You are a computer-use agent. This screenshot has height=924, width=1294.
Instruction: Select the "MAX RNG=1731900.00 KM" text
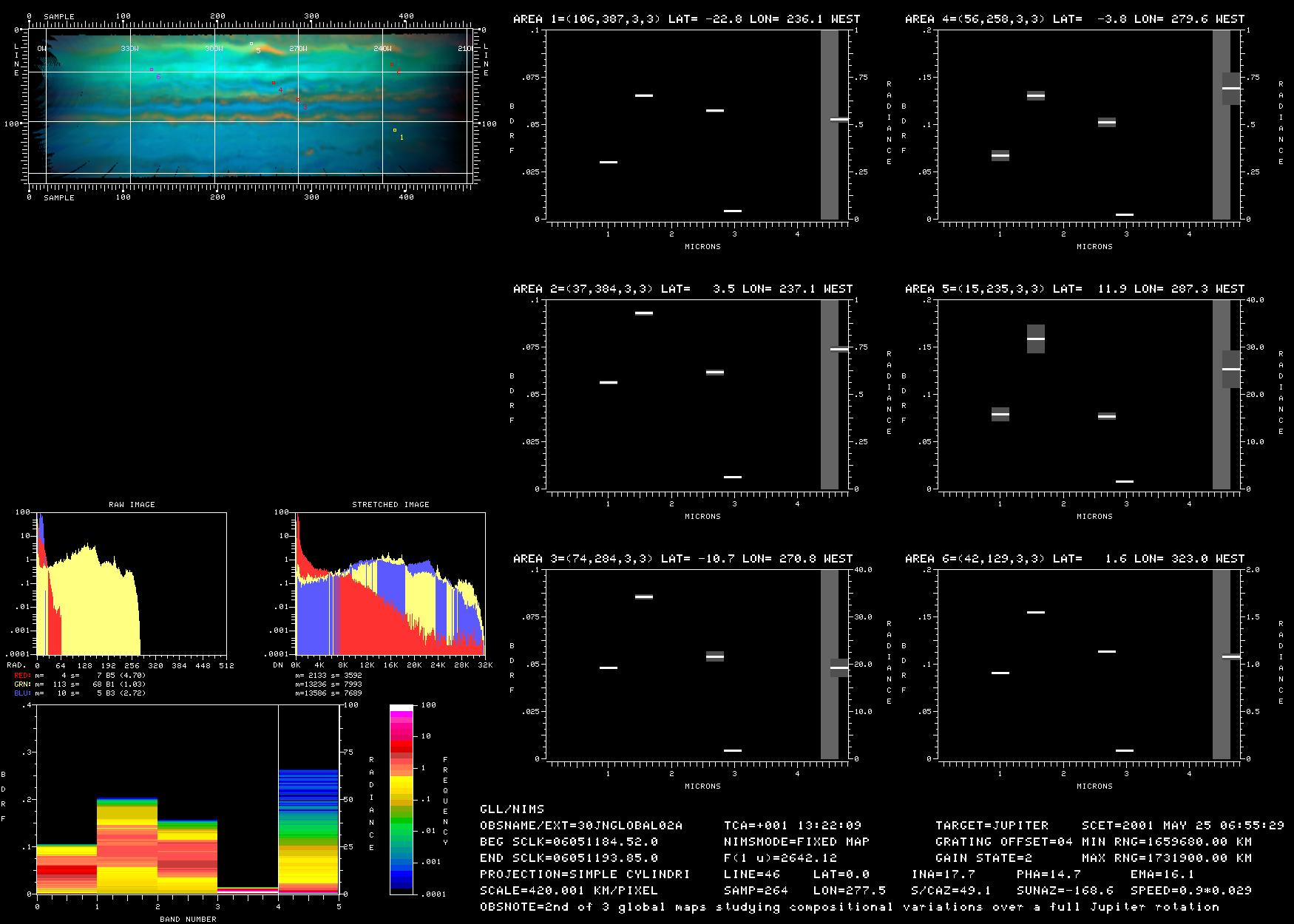click(x=1166, y=858)
